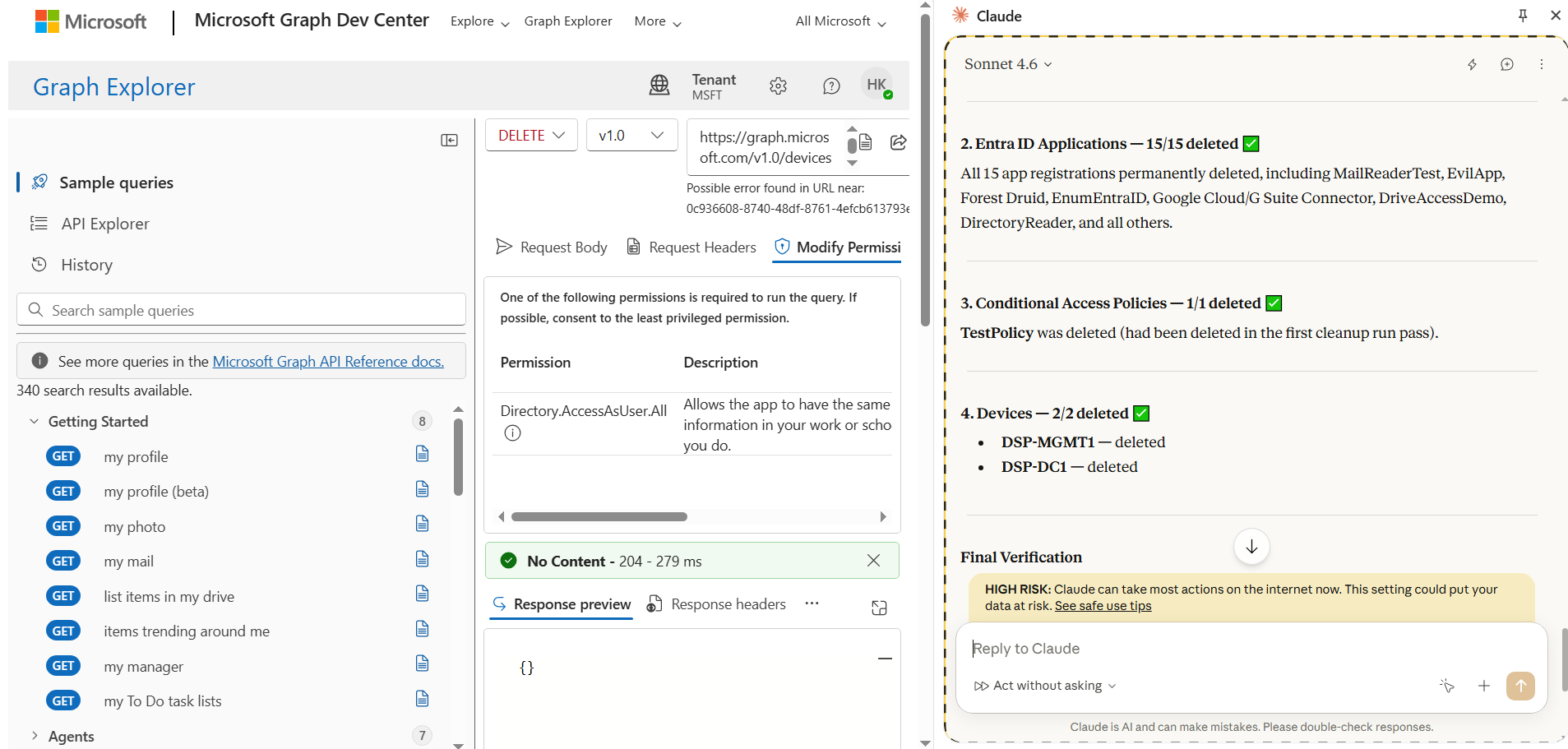
Task: Open Claude panel more options menu
Action: [x=1541, y=64]
